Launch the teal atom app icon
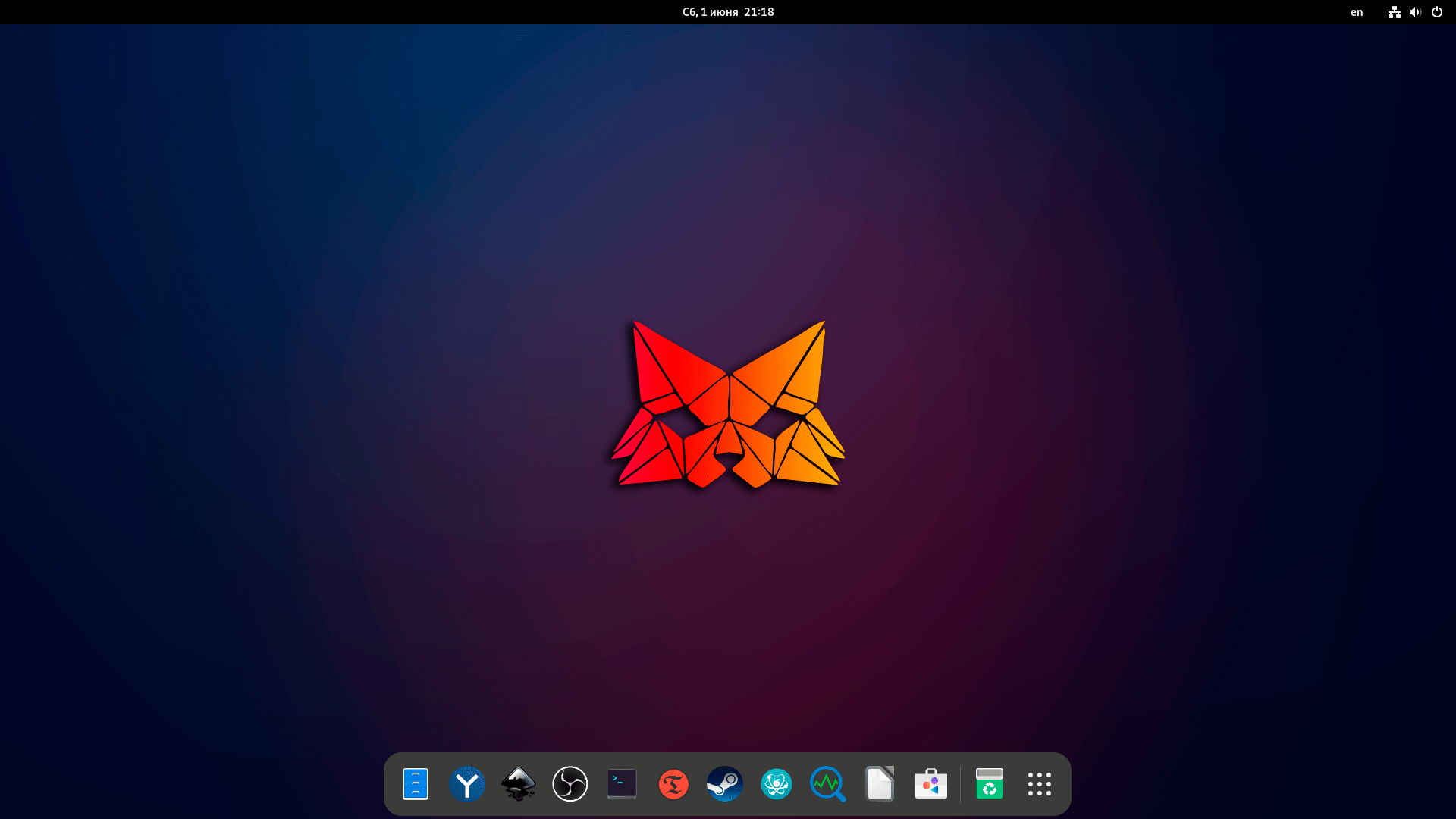1456x819 pixels. coord(777,784)
